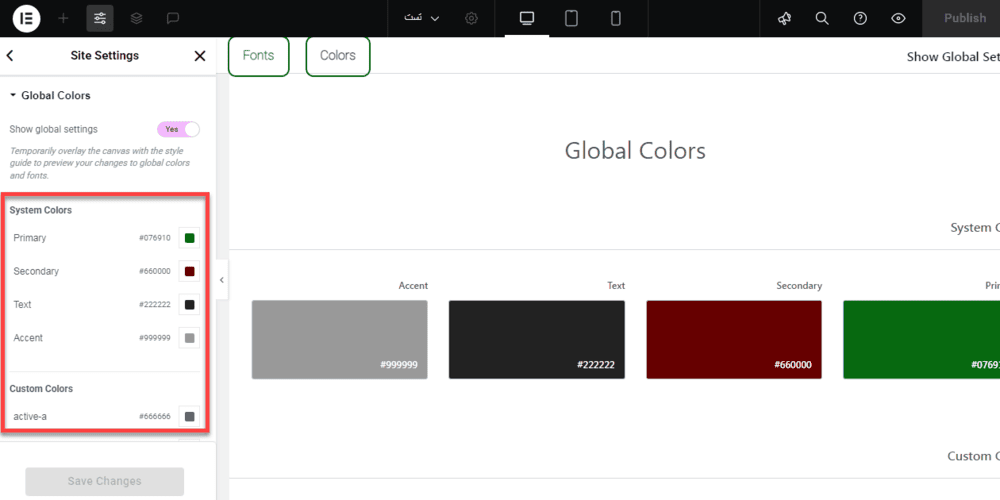The height and width of the screenshot is (500, 1000).
Task: Preview changes with the eye icon
Action: 898,18
